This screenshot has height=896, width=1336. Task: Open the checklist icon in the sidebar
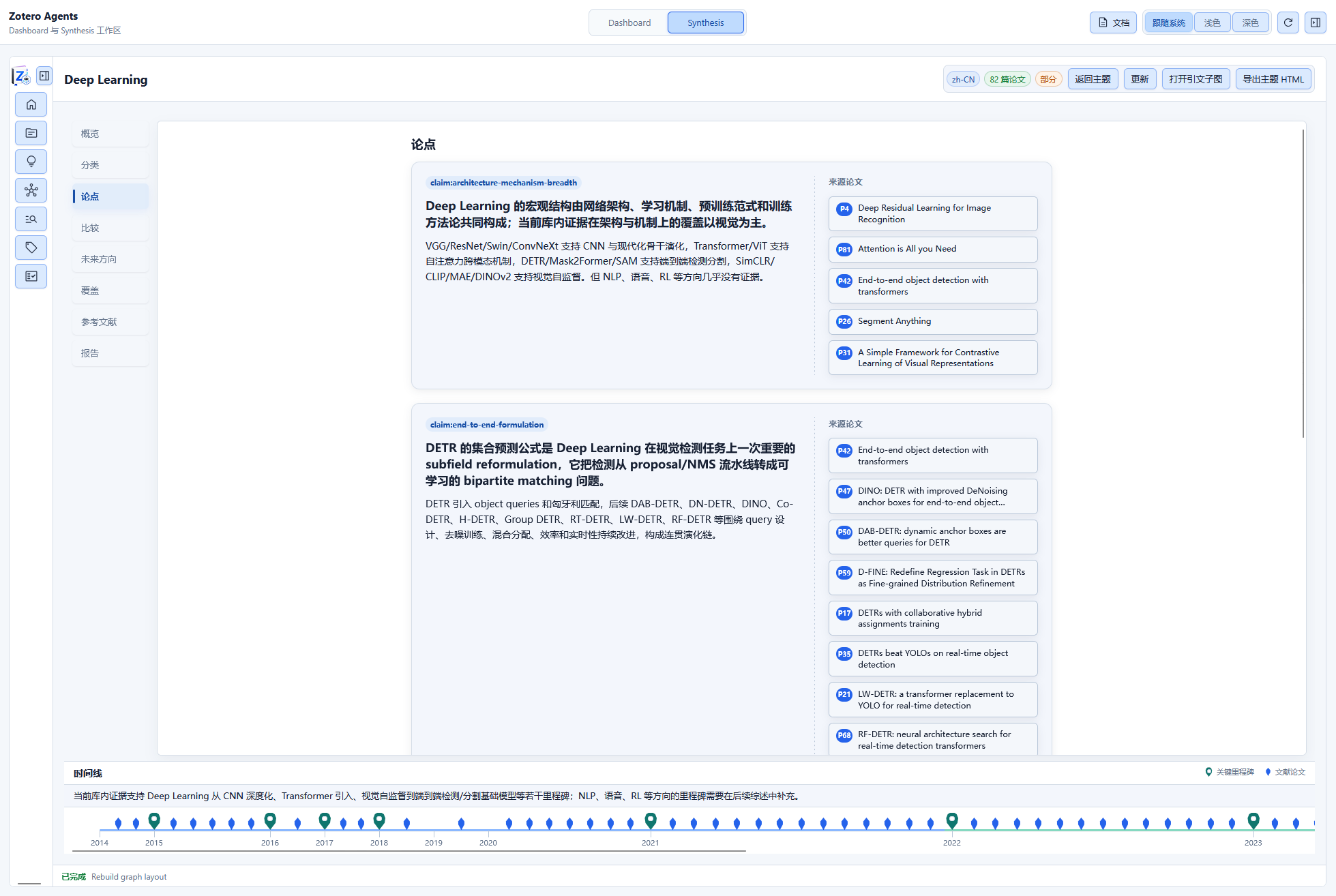click(x=31, y=276)
